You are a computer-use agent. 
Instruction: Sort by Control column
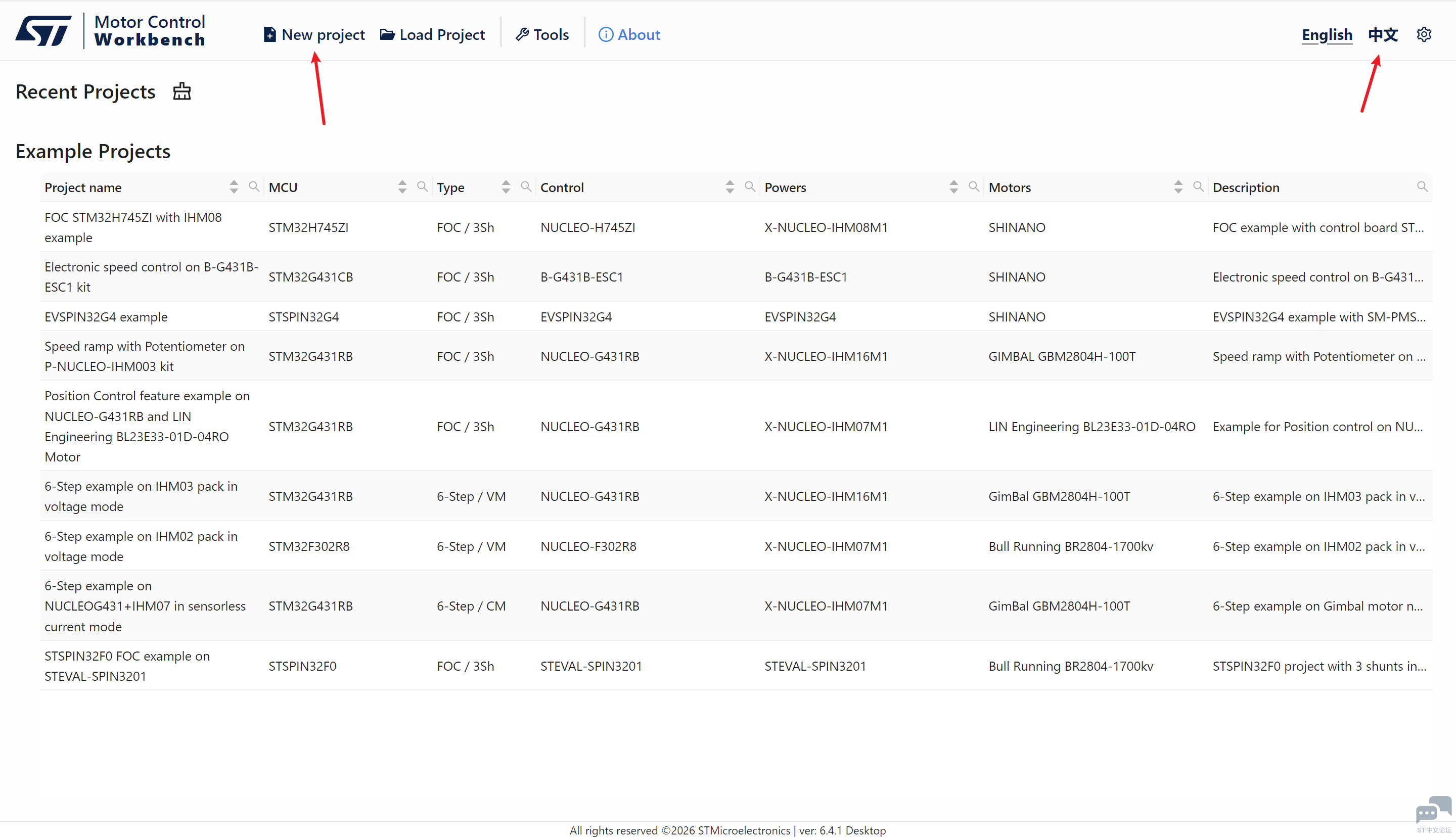(730, 187)
